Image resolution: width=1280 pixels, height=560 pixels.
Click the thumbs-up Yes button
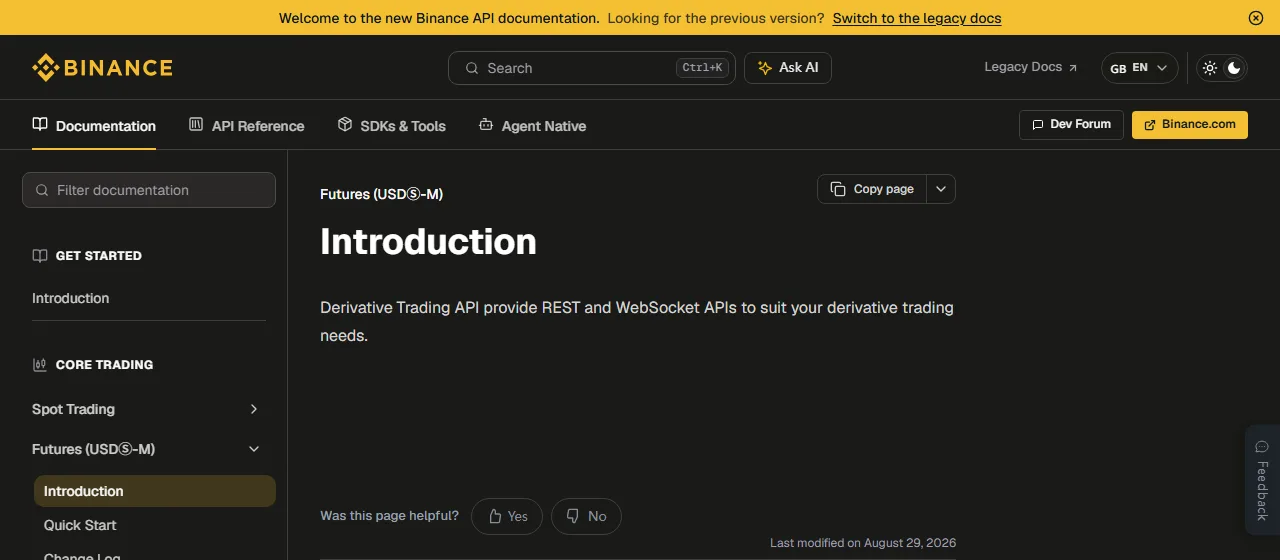tap(507, 516)
